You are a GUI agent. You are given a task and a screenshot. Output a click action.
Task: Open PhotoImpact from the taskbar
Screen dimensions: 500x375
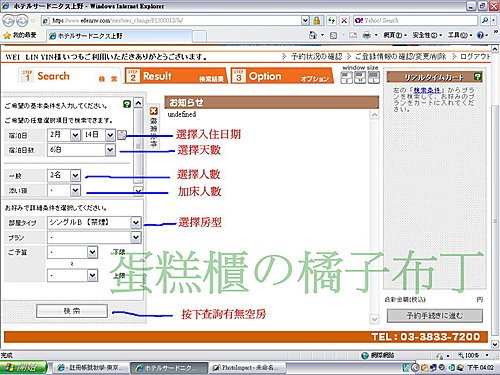click(247, 368)
